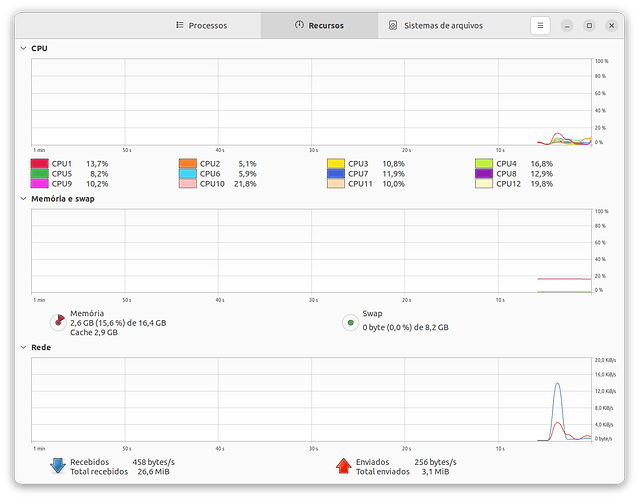Close the system monitor window

point(611,26)
